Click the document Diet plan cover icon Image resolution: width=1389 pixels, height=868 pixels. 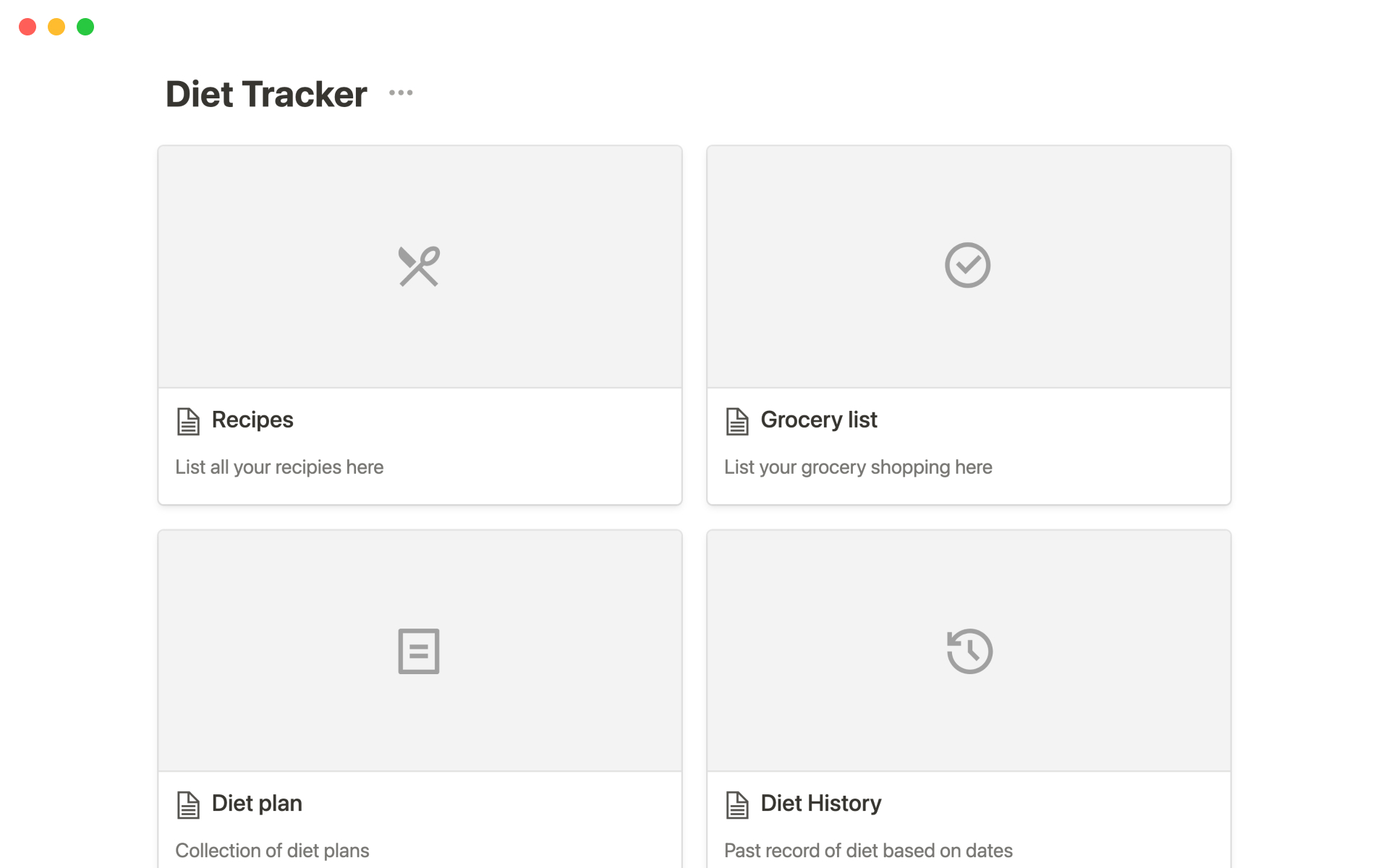419,651
